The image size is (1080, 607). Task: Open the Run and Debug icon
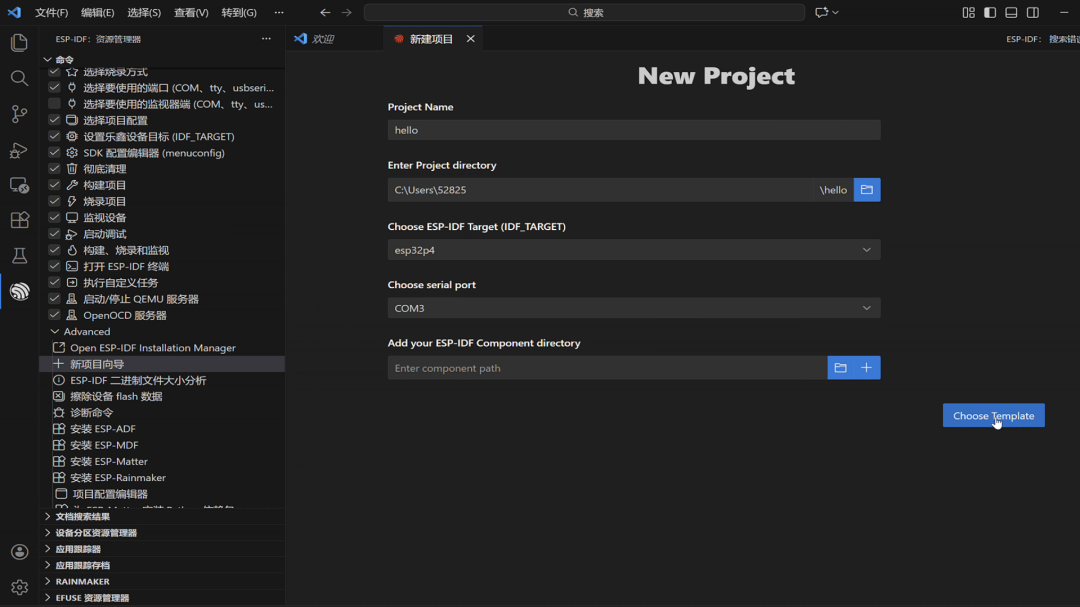(19, 150)
